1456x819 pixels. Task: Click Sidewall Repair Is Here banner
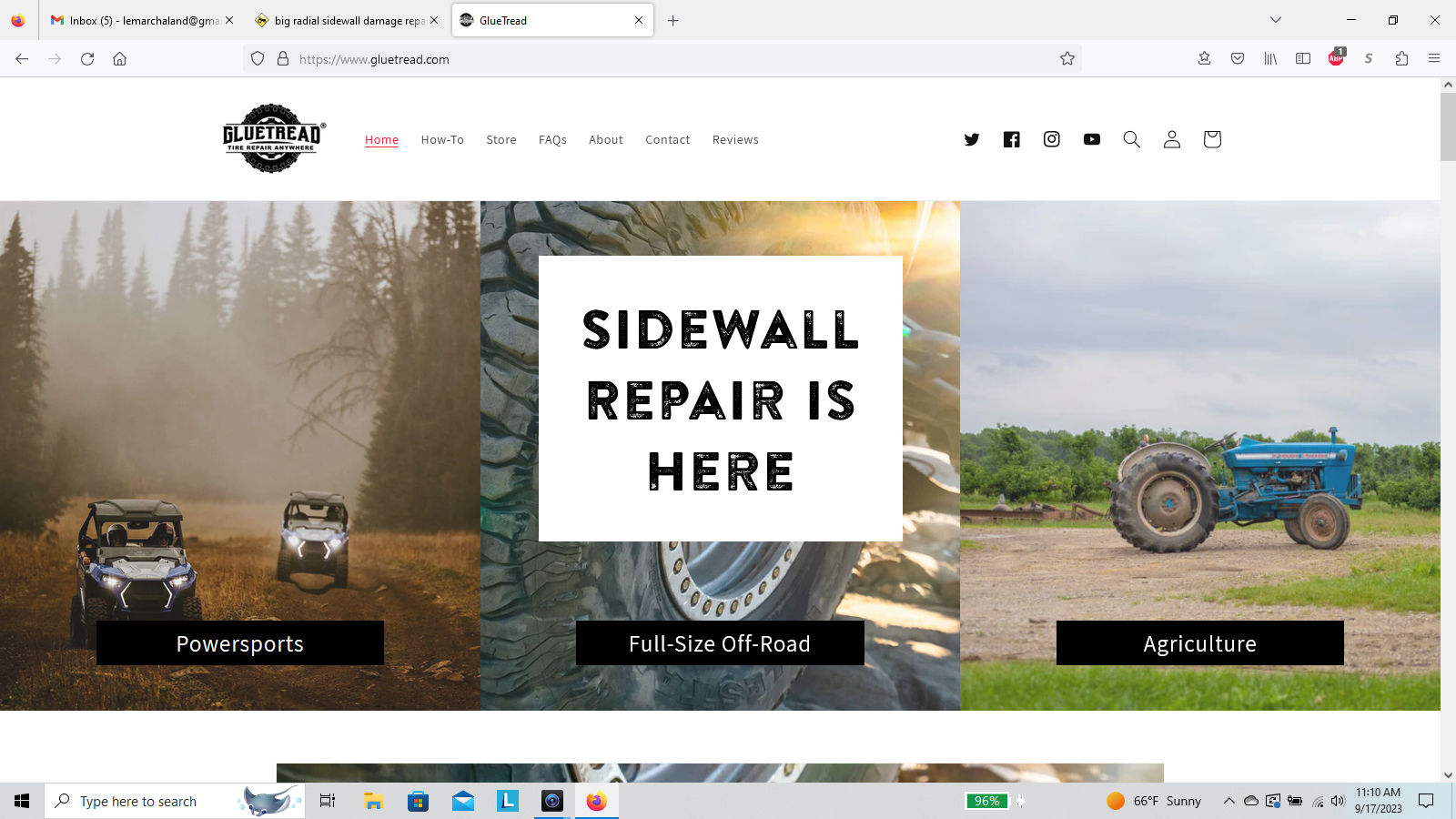[721, 399]
